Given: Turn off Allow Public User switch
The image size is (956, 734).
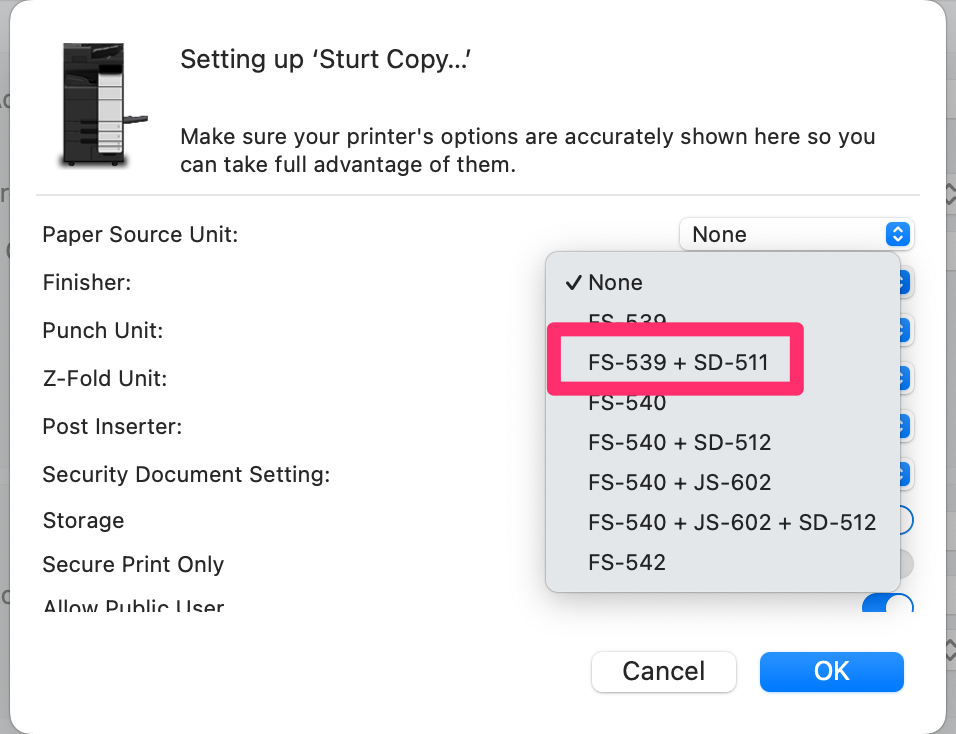Looking at the screenshot, I should click(x=889, y=603).
